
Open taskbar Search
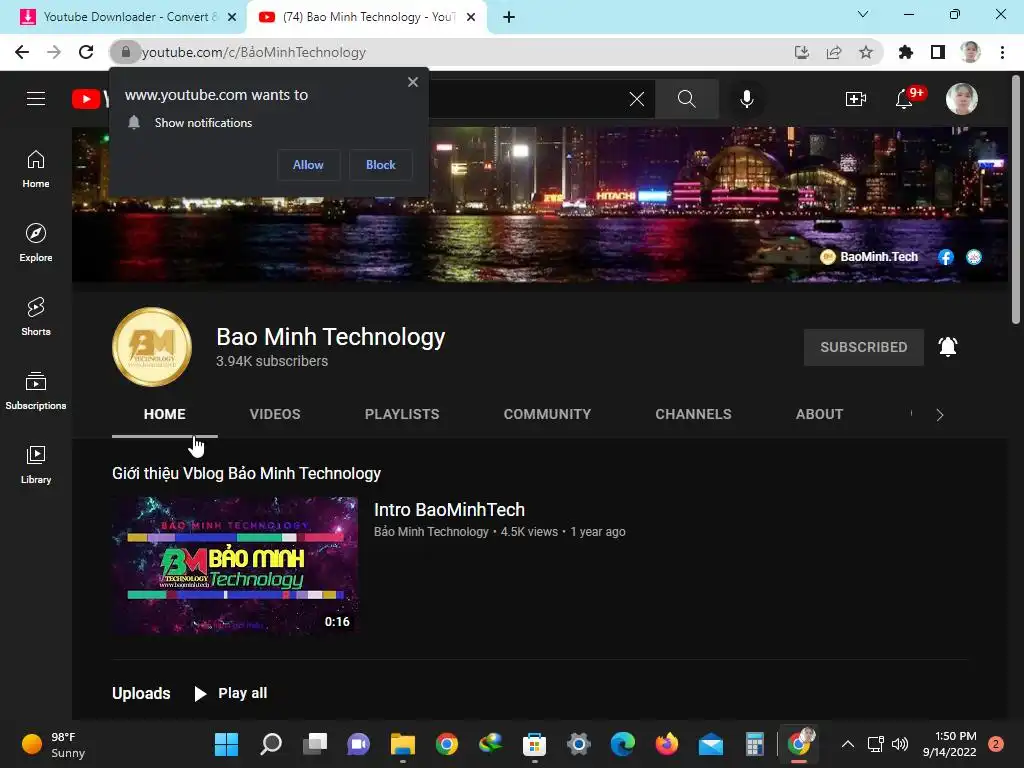point(270,744)
